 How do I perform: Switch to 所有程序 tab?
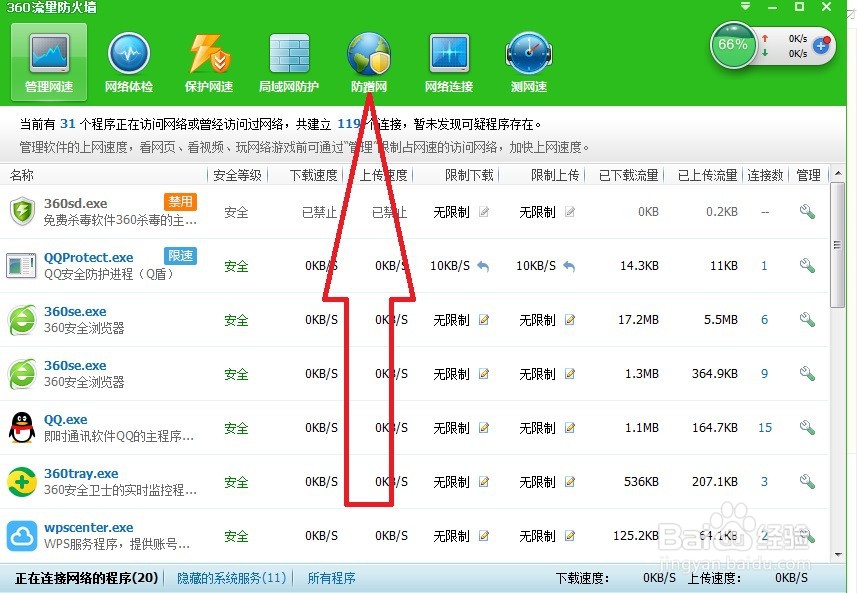[331, 578]
